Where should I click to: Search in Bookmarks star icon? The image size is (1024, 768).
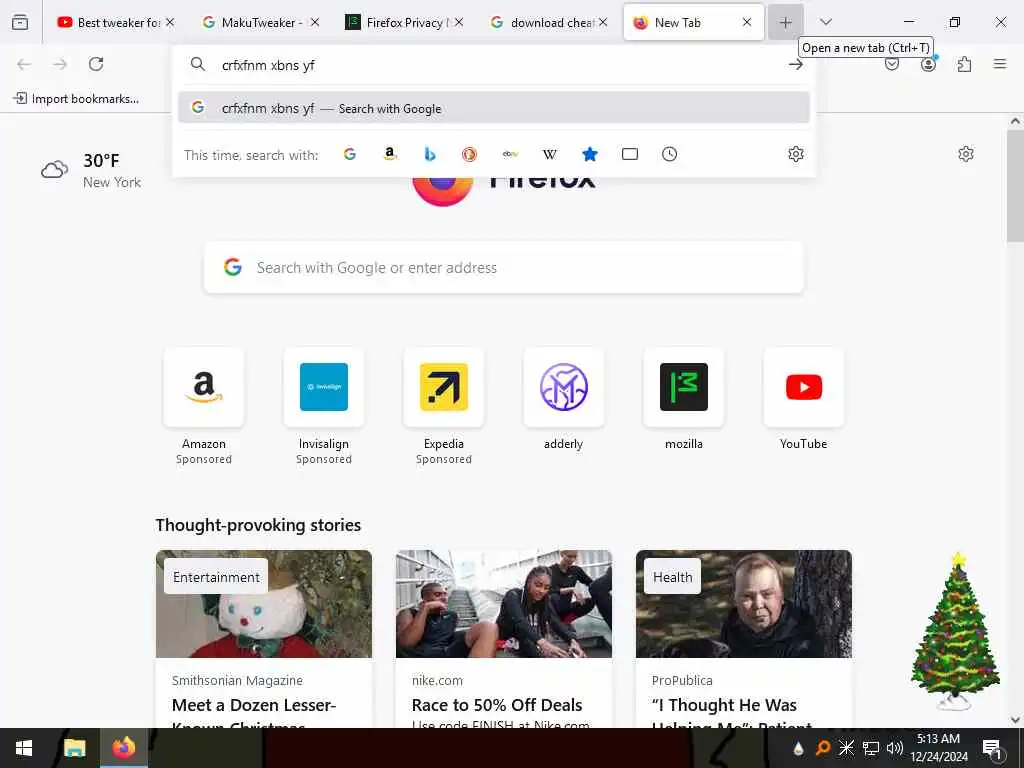pyautogui.click(x=590, y=154)
